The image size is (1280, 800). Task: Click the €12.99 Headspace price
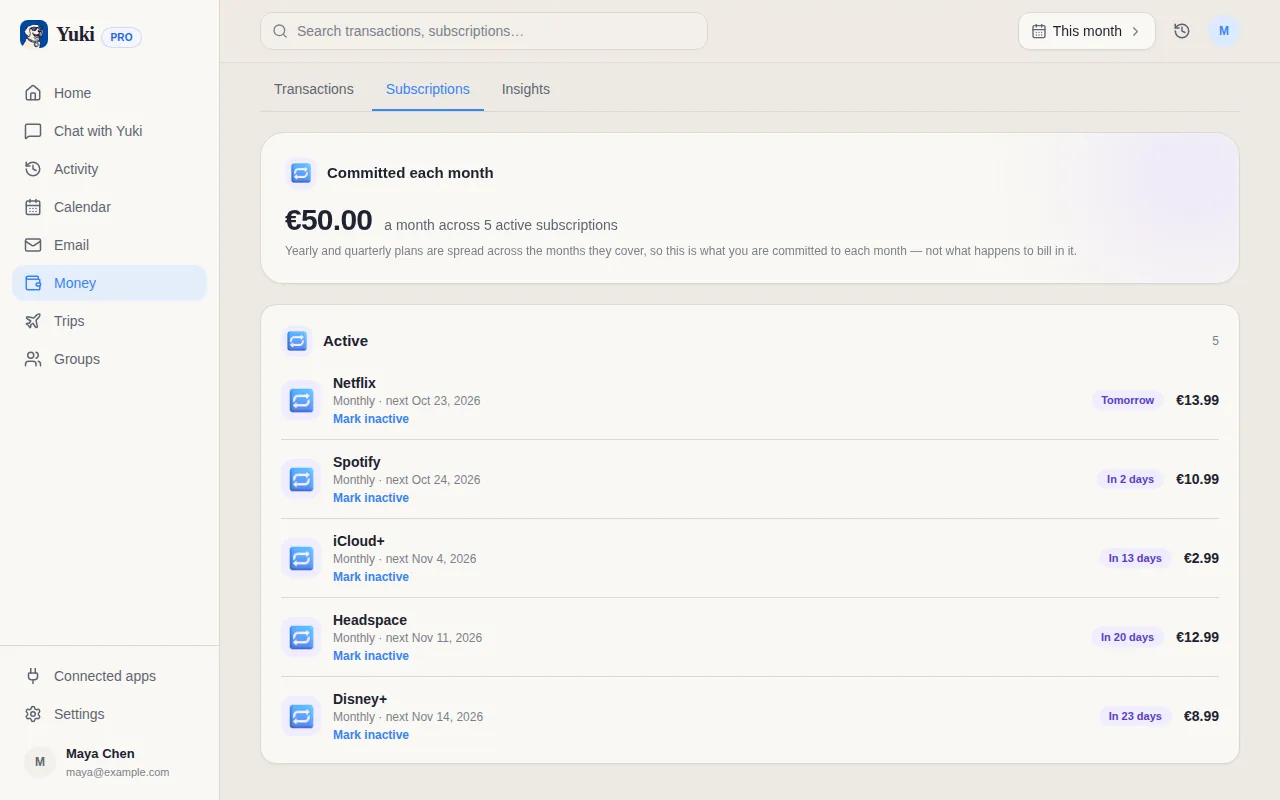[x=1197, y=637]
